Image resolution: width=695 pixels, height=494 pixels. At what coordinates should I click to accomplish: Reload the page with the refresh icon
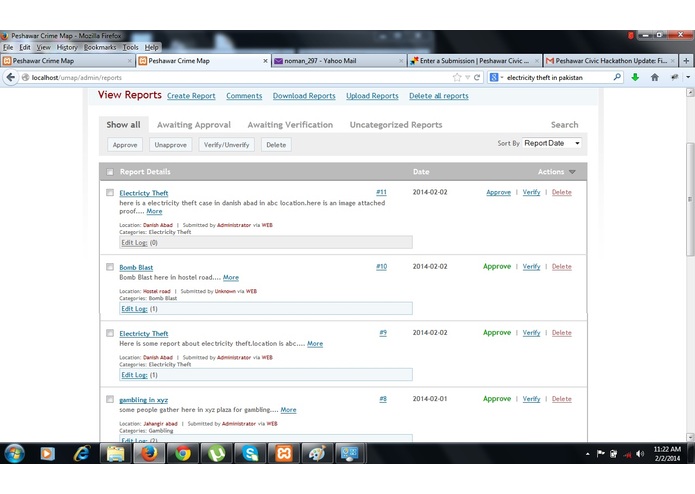coord(477,78)
